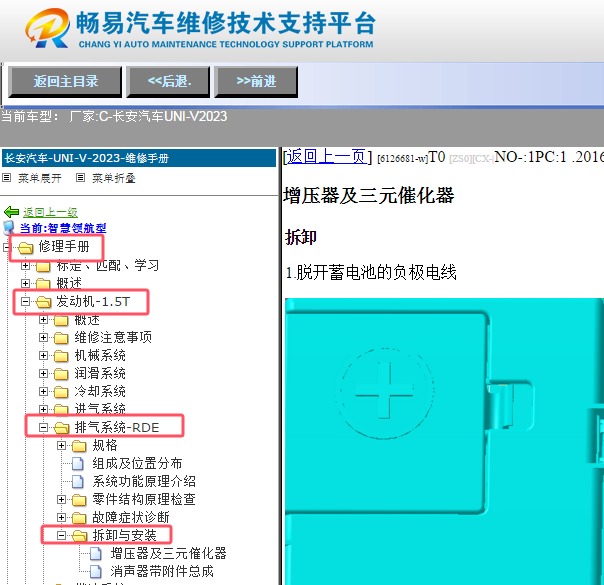Expand the top-level 概述 node
Viewport: 604px width, 585px height.
point(25,283)
